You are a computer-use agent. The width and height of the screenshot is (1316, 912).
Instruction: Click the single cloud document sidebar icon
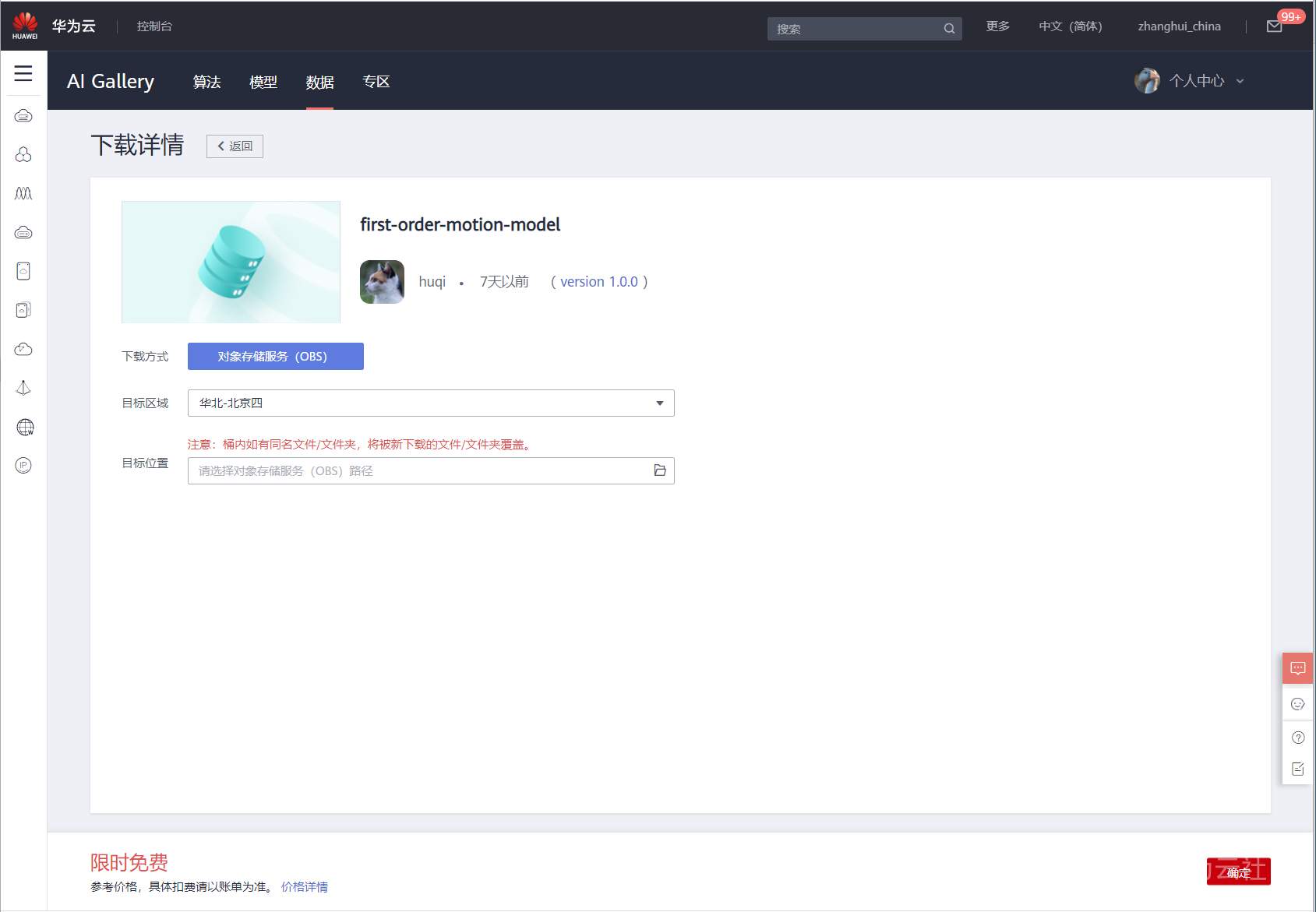coord(23,271)
